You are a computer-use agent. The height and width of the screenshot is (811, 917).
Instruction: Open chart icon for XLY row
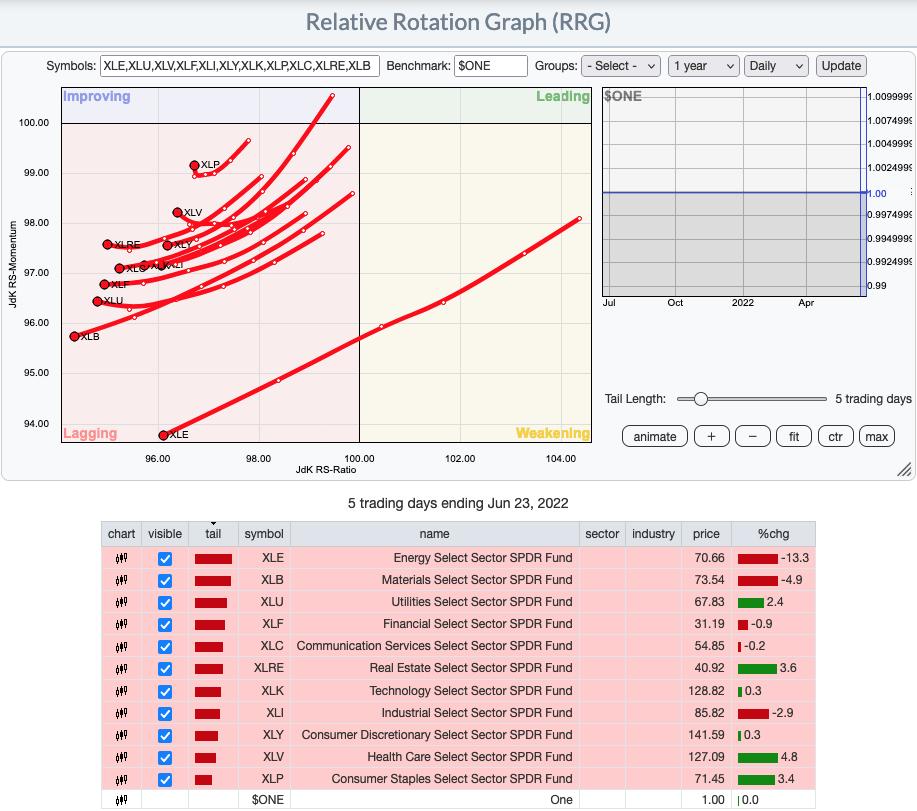121,735
